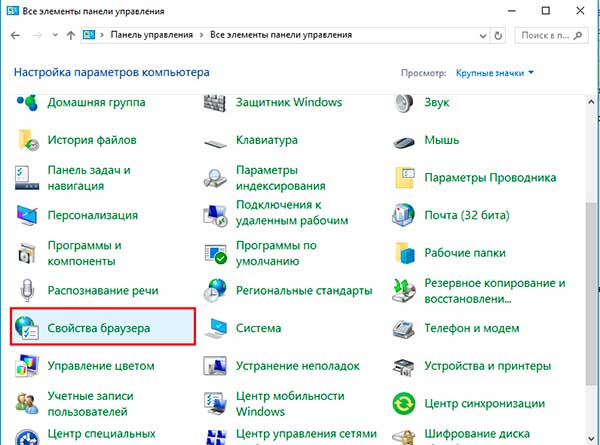Open the Защитник Windows wall icon
This screenshot has width=600, height=445.
(x=215, y=103)
